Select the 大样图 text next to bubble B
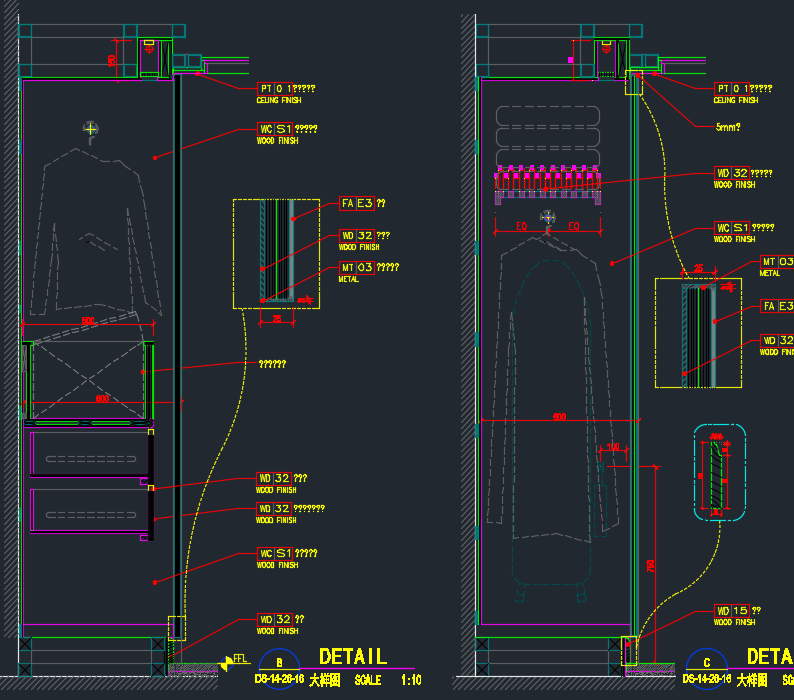Image resolution: width=794 pixels, height=700 pixels. pyautogui.click(x=325, y=680)
